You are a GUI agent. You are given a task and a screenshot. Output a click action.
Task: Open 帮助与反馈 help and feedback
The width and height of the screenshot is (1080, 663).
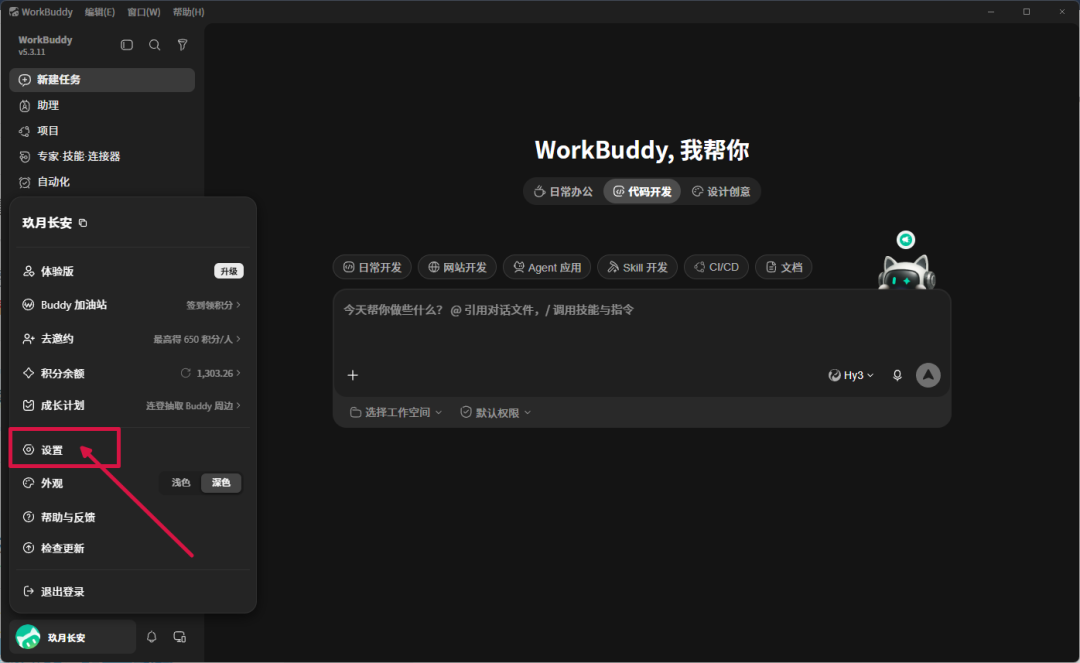pos(132,517)
